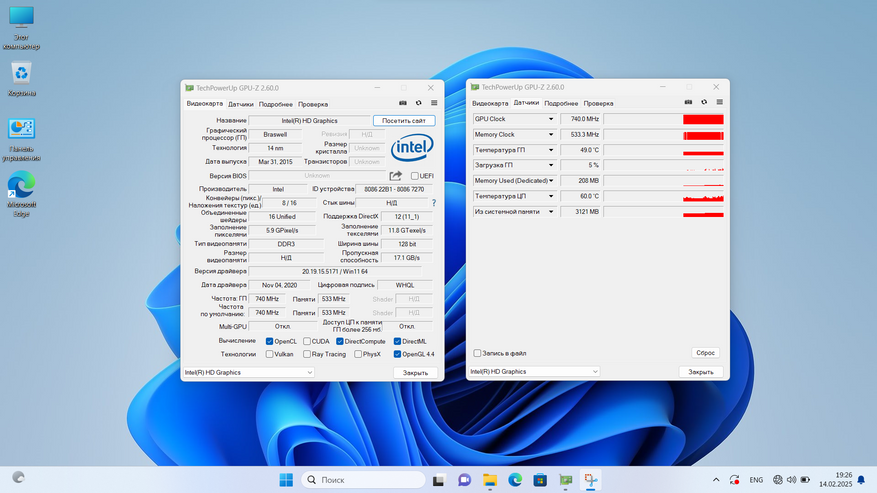
Task: Open Microsoft Edge from the taskbar
Action: tap(515, 480)
